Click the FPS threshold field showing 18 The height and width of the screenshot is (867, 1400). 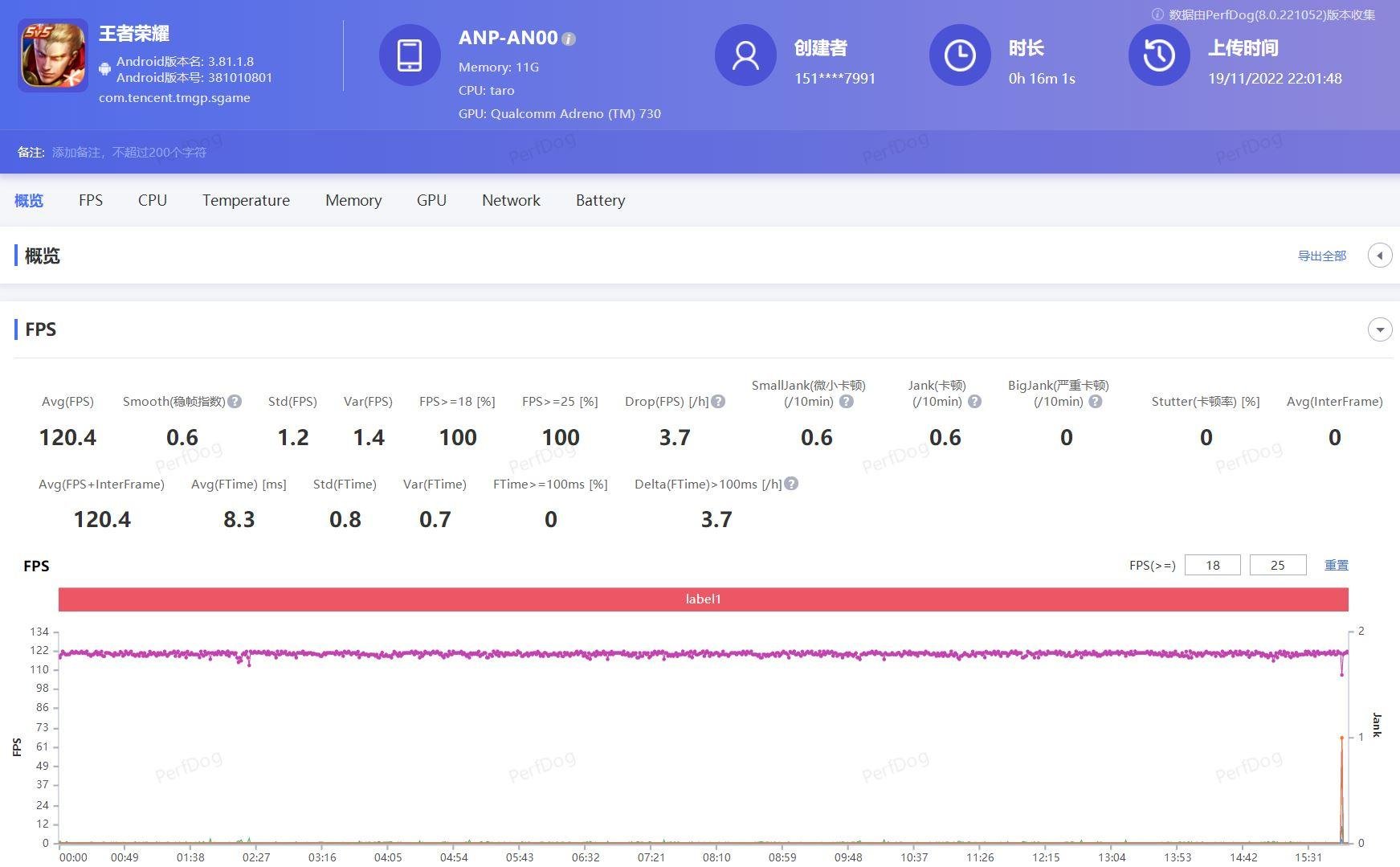[x=1212, y=566]
